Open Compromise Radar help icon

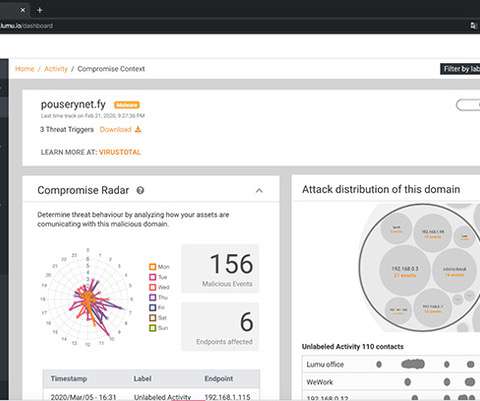click(x=140, y=190)
